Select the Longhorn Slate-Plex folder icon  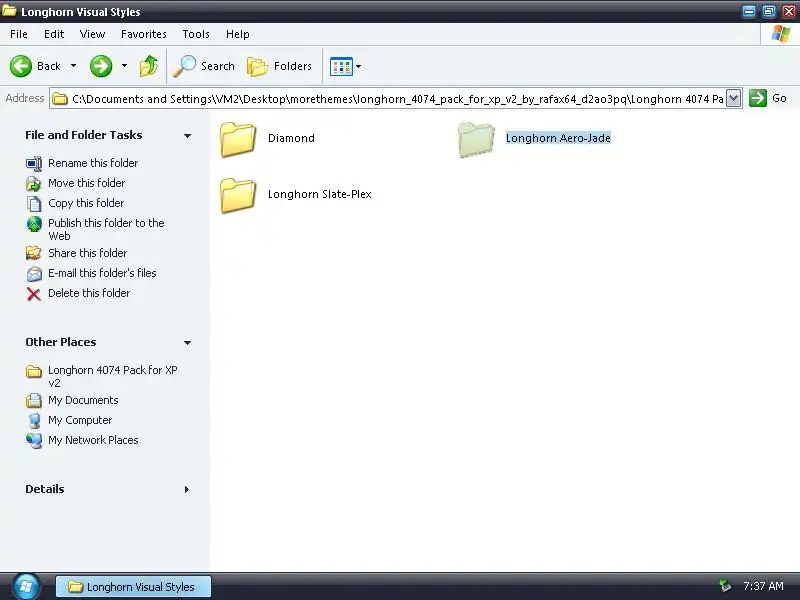pos(238,195)
